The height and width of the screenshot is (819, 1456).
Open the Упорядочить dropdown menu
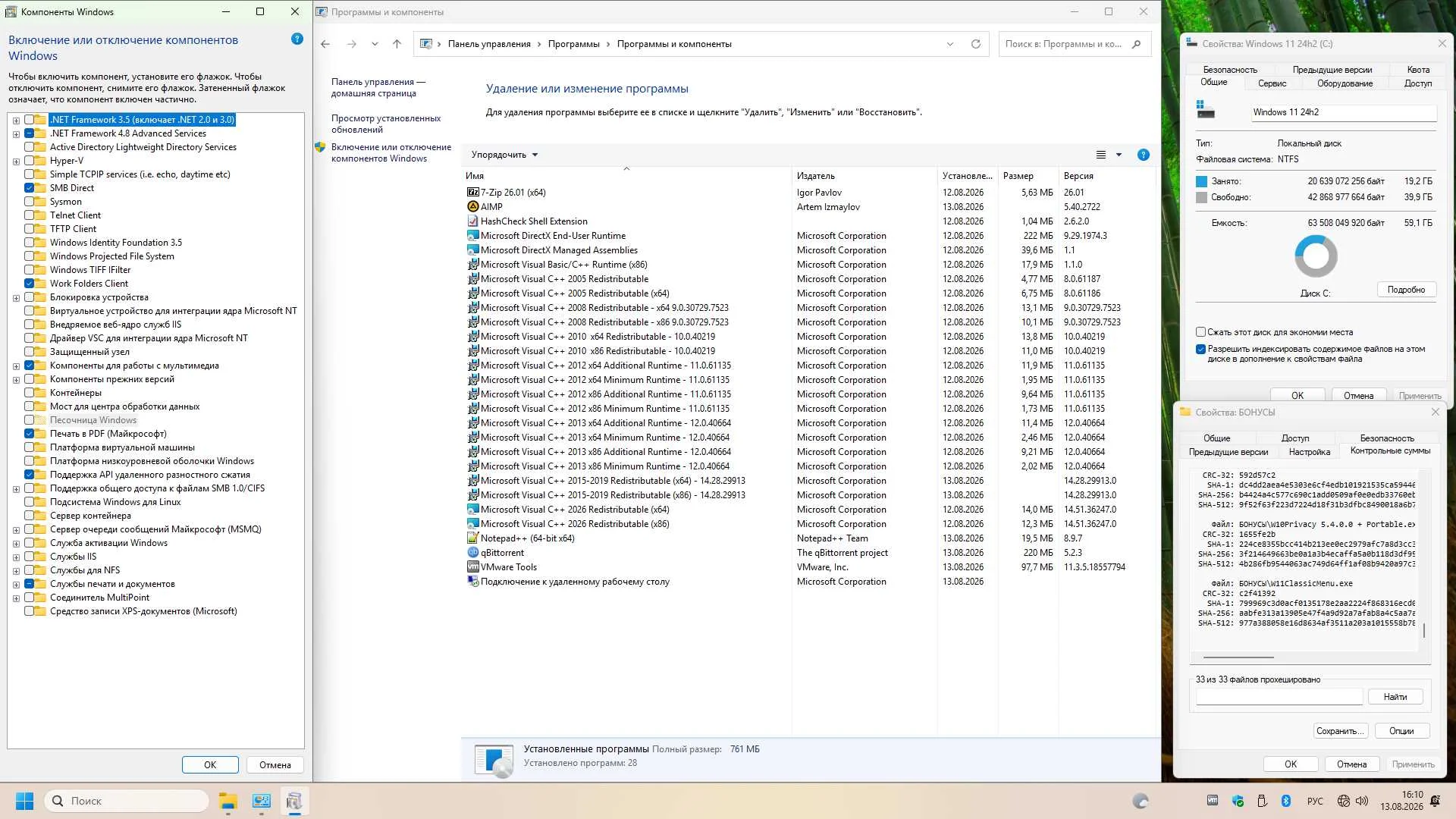click(x=504, y=155)
